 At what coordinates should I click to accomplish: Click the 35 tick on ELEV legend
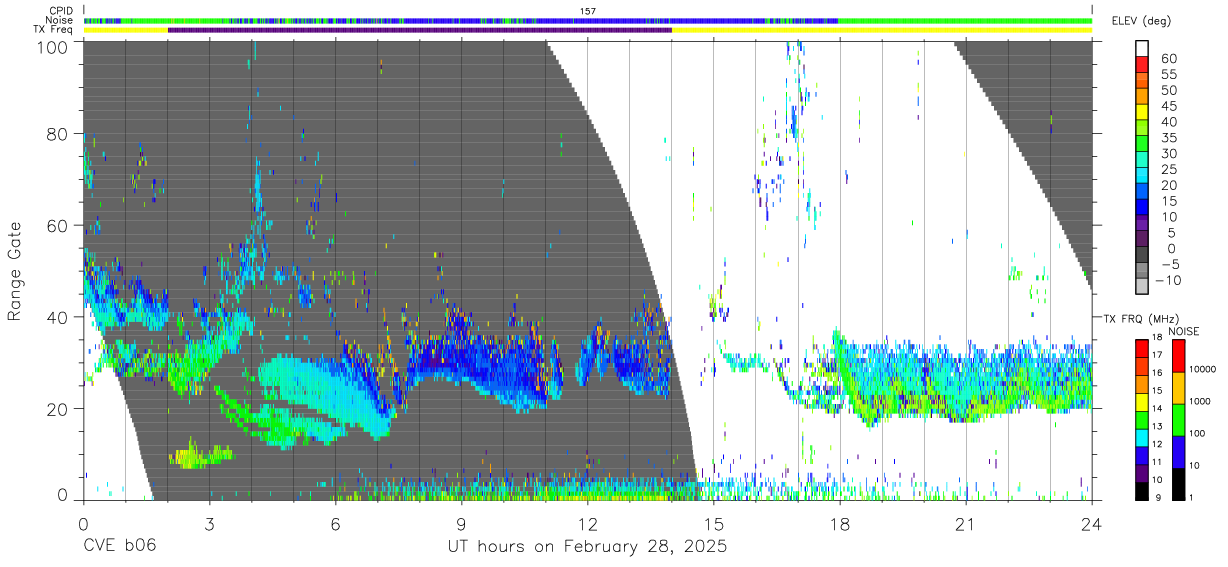1168,138
